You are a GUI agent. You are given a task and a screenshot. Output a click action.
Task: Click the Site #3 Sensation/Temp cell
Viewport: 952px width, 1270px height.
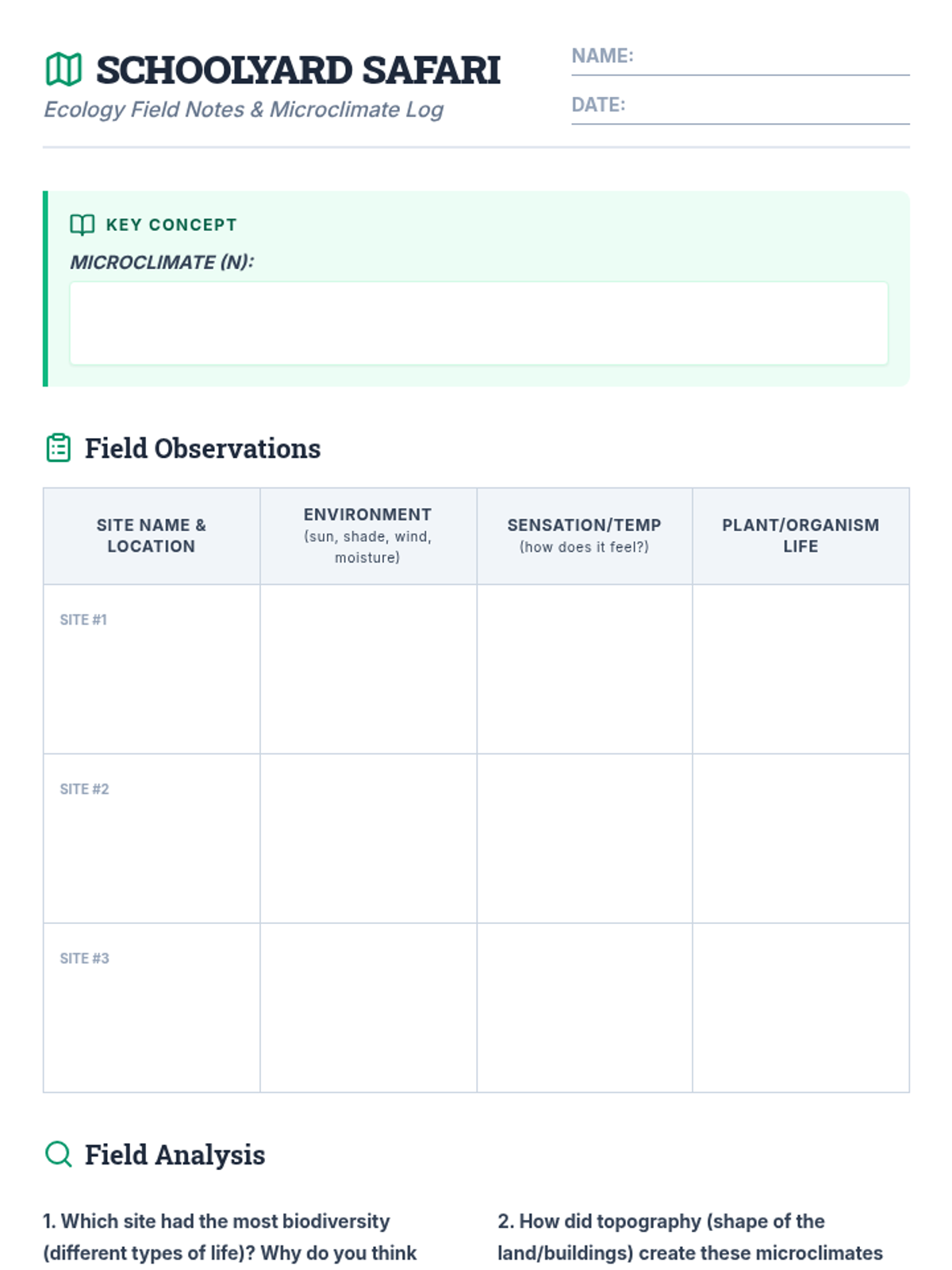(x=585, y=1007)
